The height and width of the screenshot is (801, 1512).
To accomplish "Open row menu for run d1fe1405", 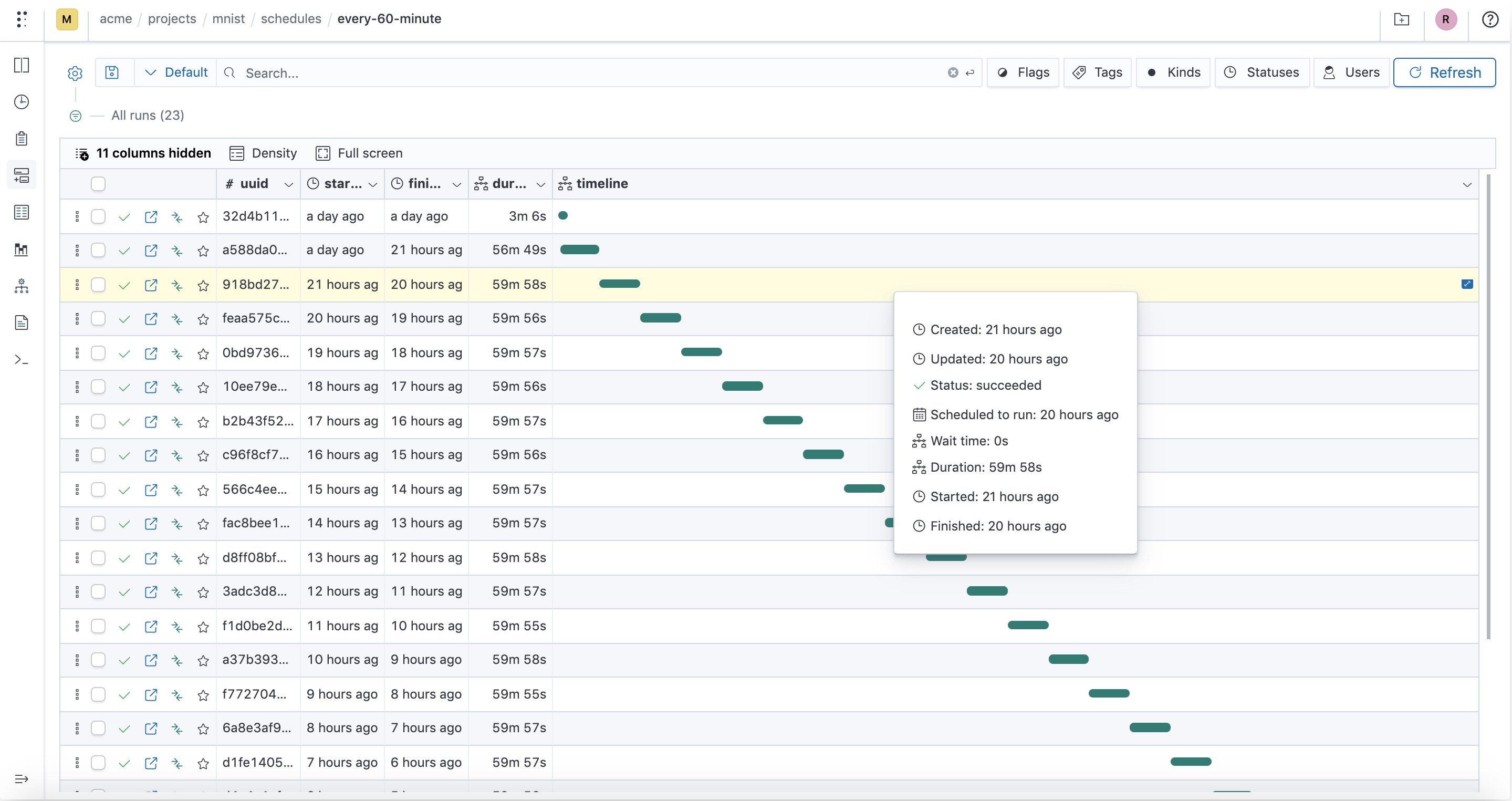I will click(x=77, y=762).
